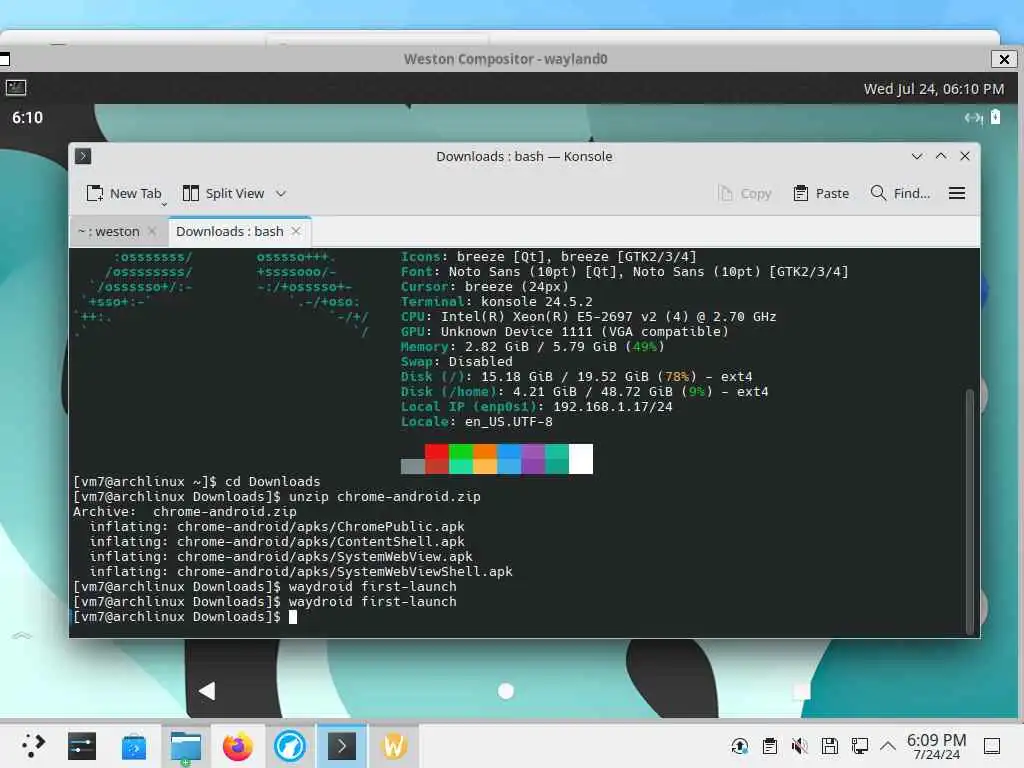The height and width of the screenshot is (768, 1024).
Task: Click the 'ChromePublic.apk' inflating line
Action: 277,526
